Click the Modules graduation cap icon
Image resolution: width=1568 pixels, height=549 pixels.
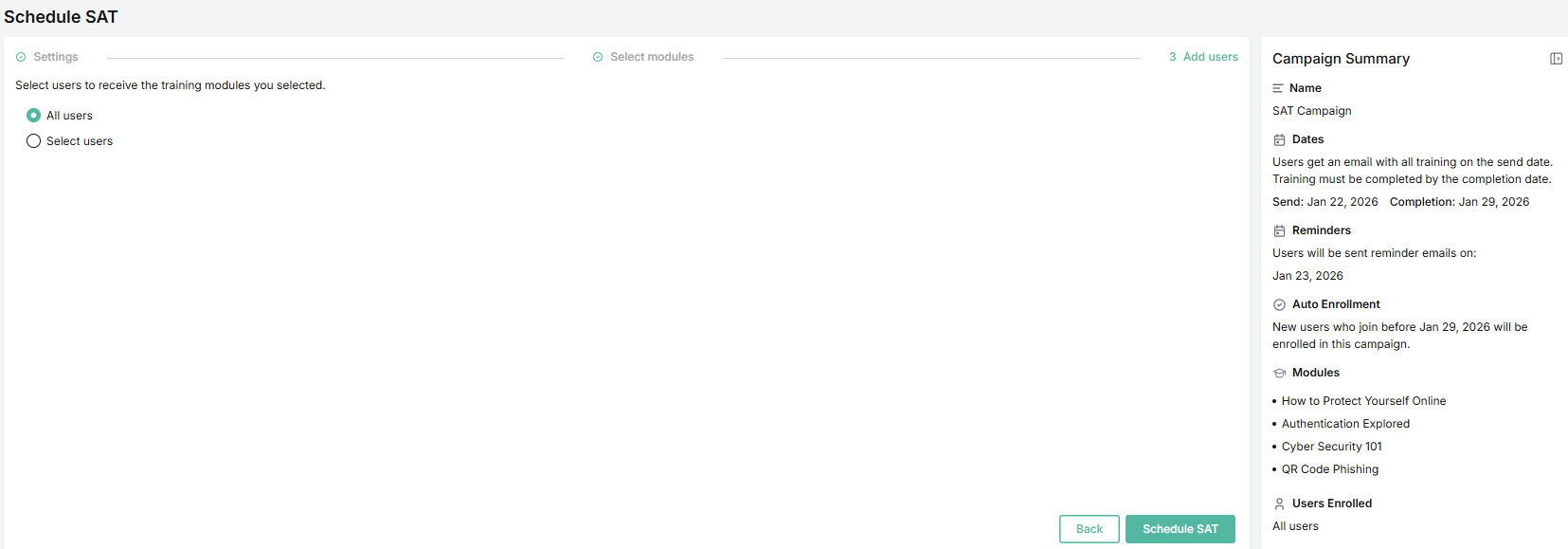click(1279, 373)
